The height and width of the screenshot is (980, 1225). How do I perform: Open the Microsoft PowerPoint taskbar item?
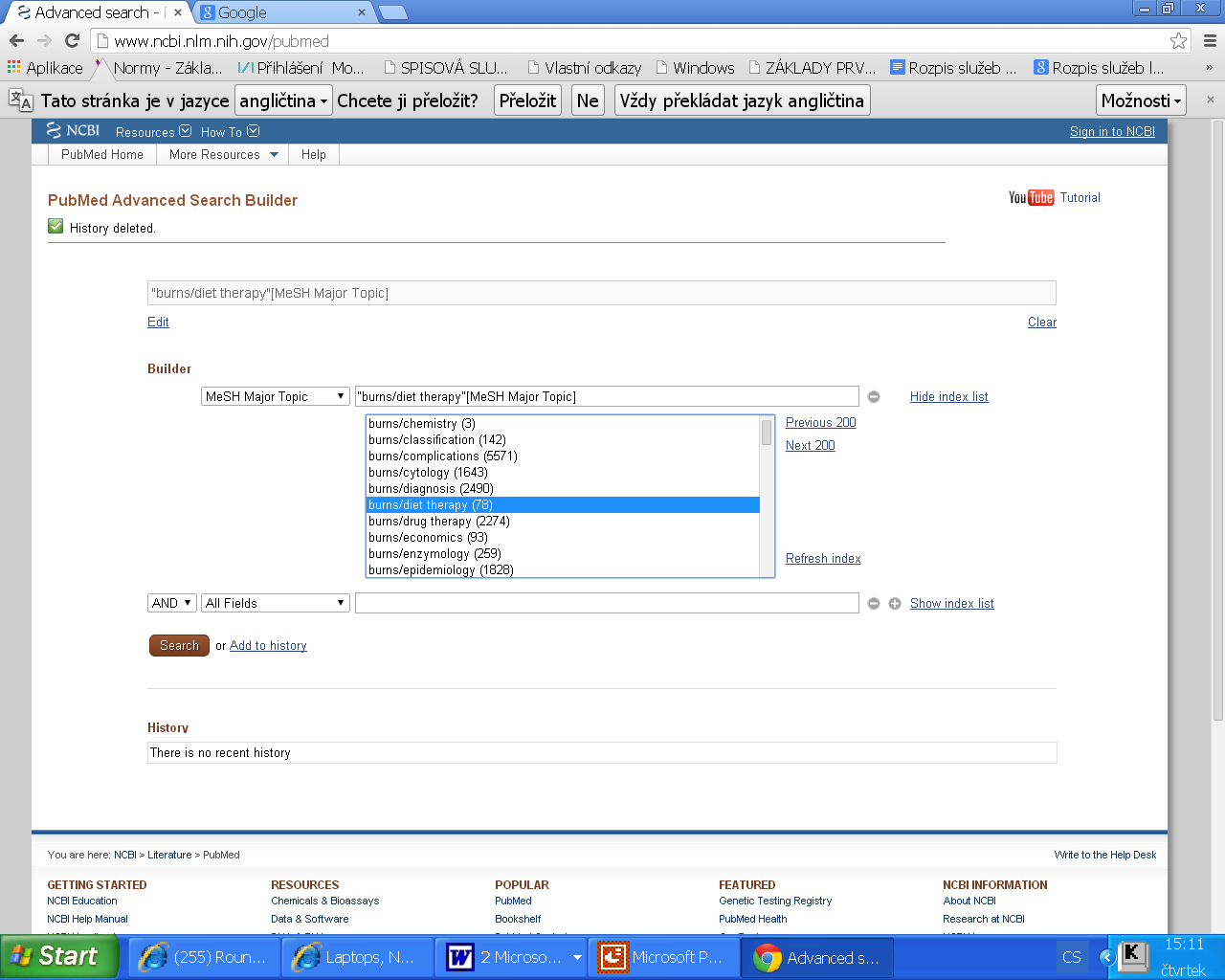coord(663,957)
